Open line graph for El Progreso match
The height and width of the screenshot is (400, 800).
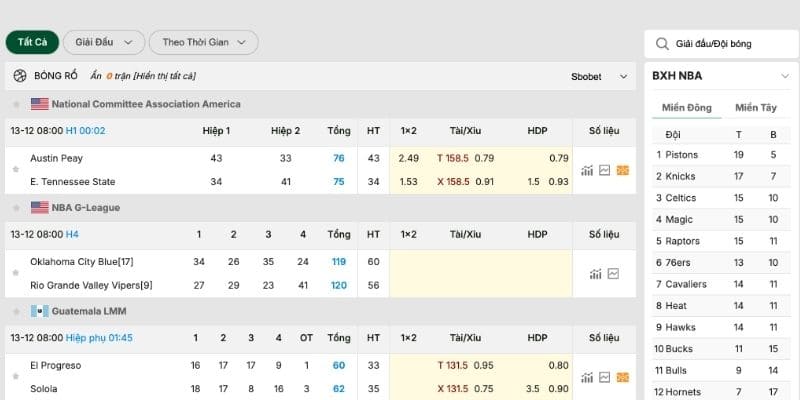(604, 377)
